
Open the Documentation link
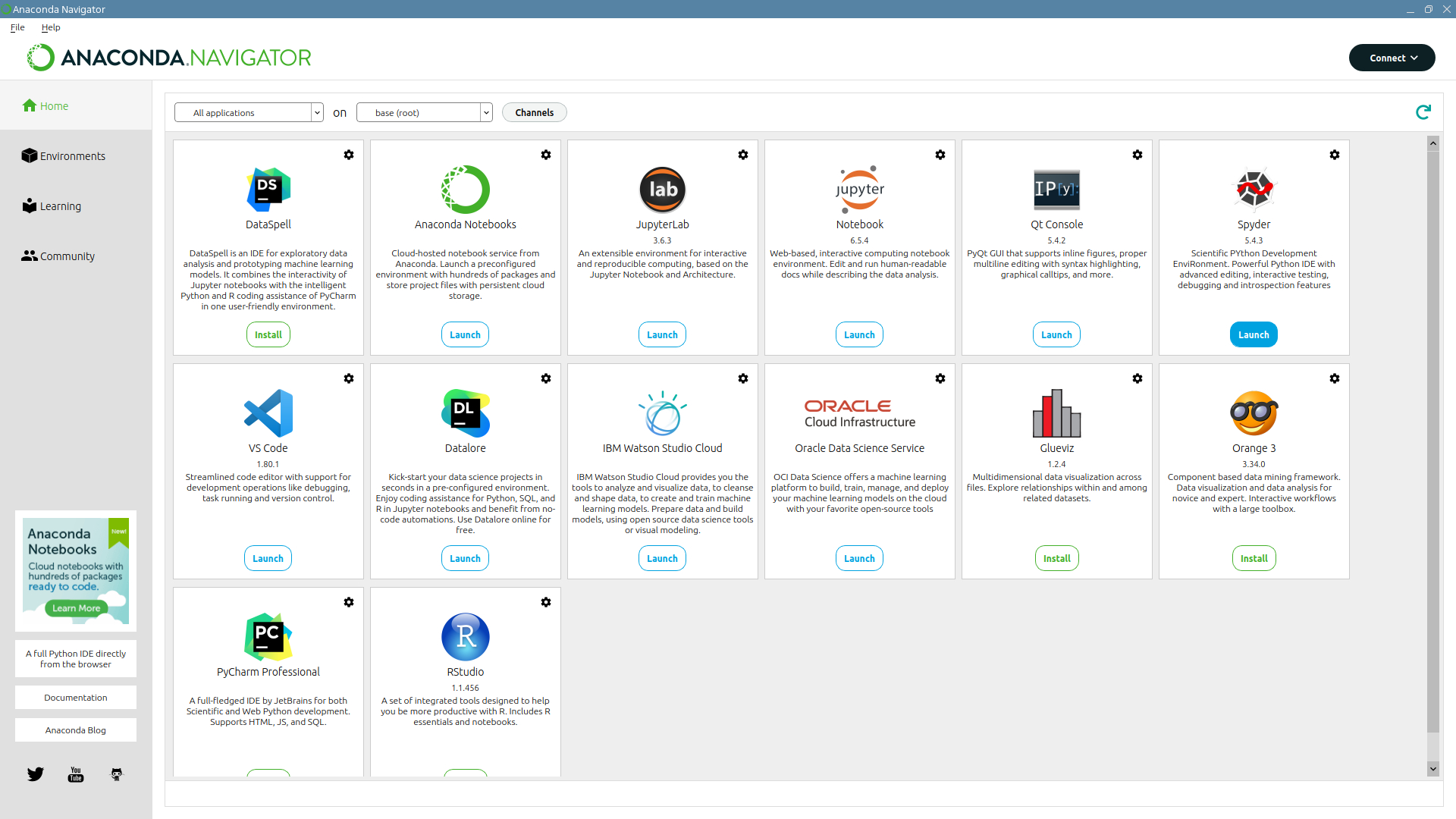pyautogui.click(x=76, y=698)
